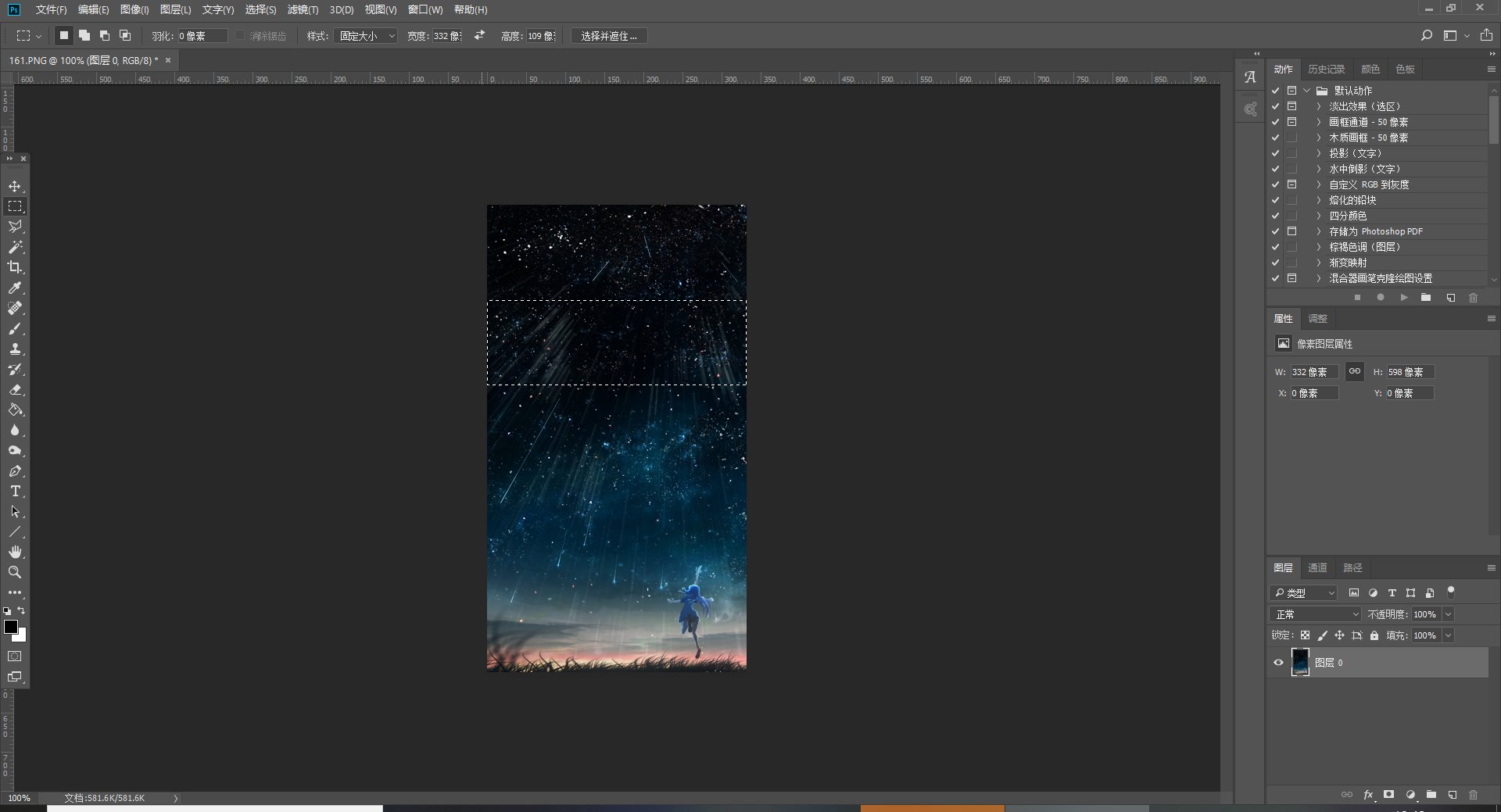Select the Zoom tool
Viewport: 1501px width, 812px height.
tap(15, 573)
